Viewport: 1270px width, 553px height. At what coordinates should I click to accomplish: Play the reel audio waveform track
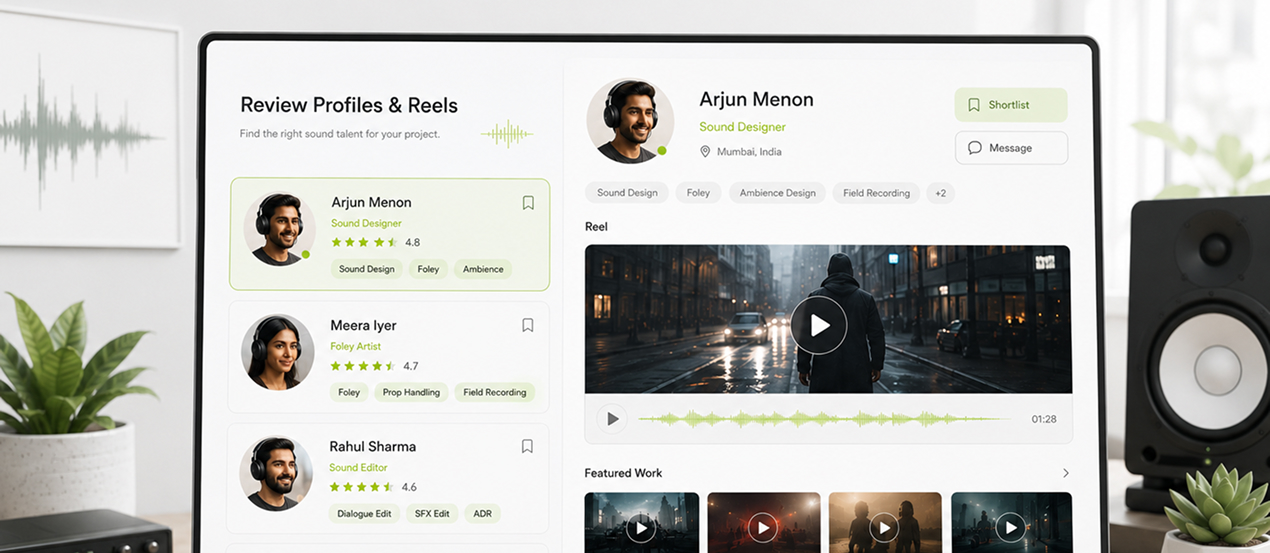pos(612,419)
